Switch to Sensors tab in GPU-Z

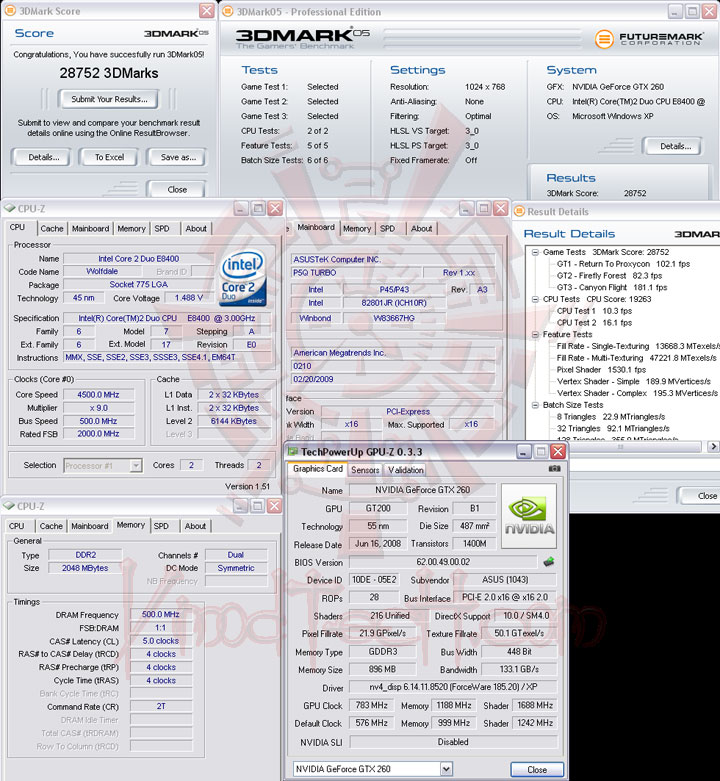pyautogui.click(x=365, y=470)
